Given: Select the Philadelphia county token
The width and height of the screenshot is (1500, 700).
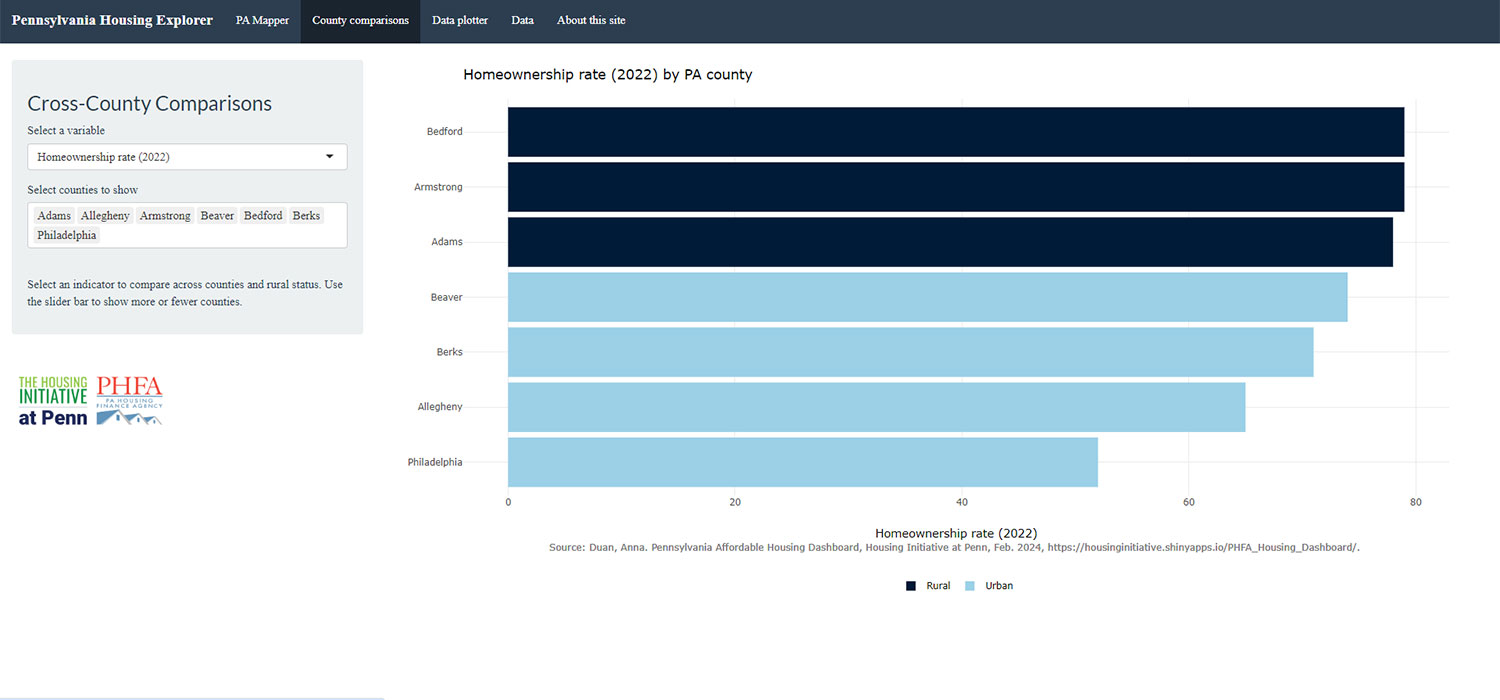Looking at the screenshot, I should 66,235.
